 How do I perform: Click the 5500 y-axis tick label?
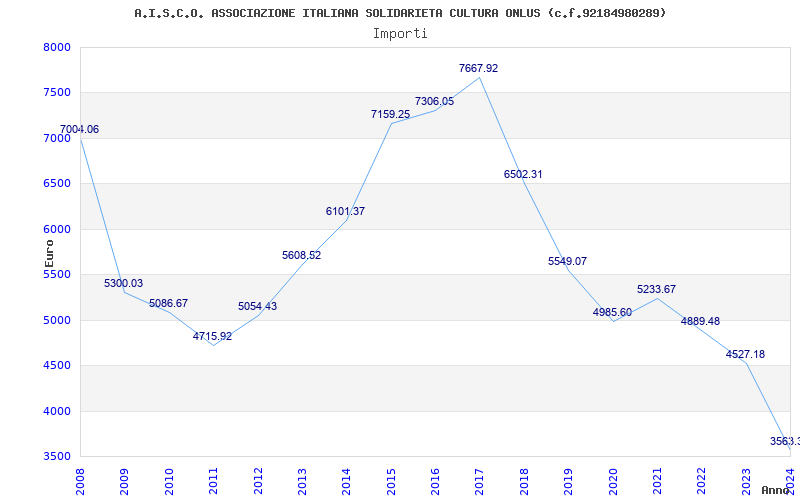pyautogui.click(x=57, y=274)
